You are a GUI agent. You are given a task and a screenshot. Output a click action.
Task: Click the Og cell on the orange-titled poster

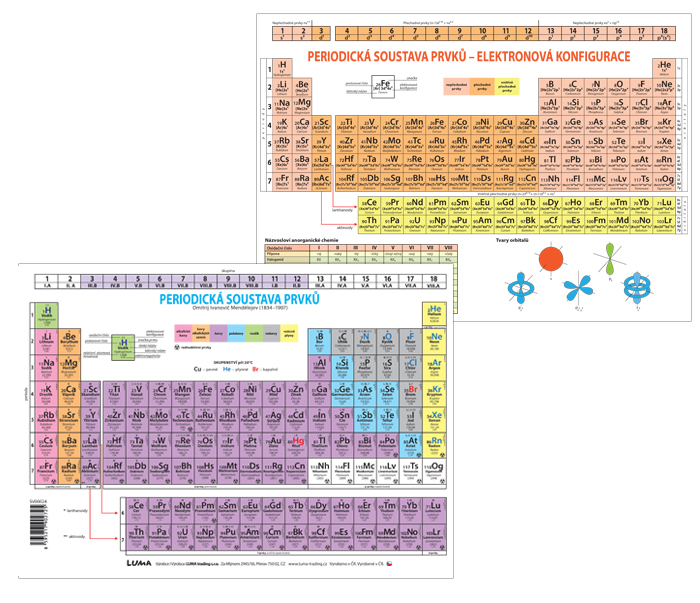click(664, 182)
